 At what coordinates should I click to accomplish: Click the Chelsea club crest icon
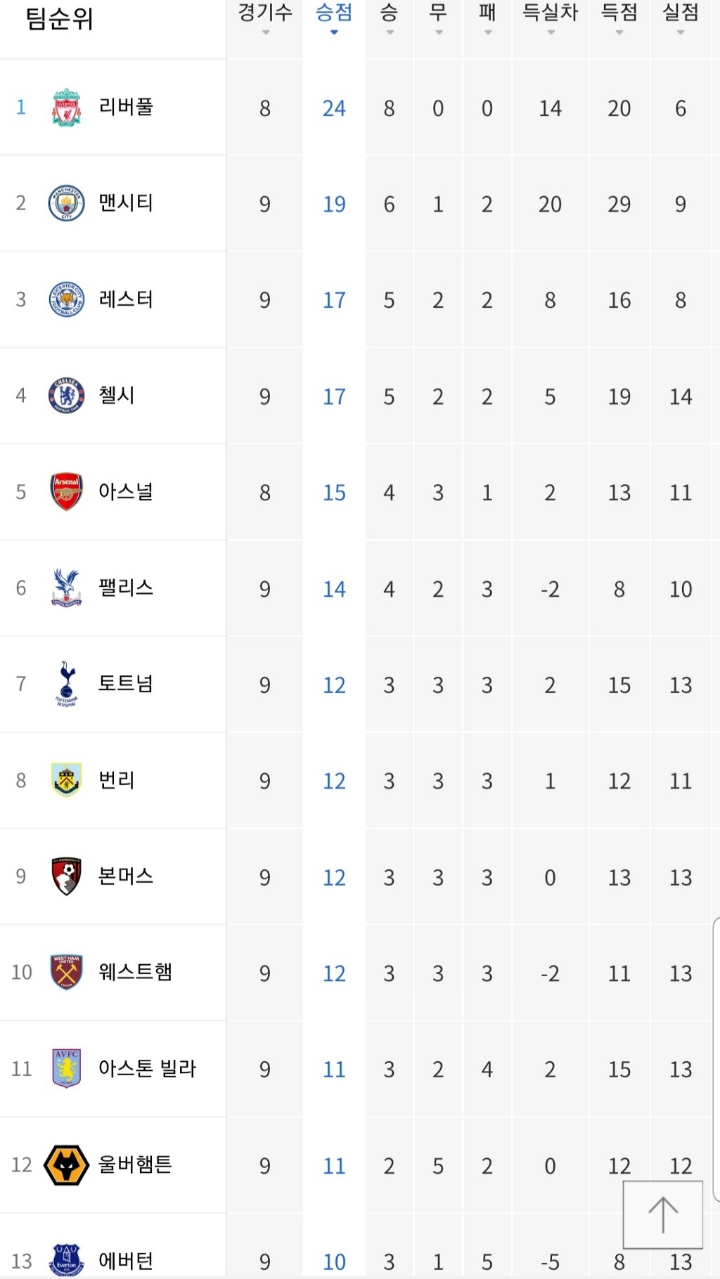[67, 396]
